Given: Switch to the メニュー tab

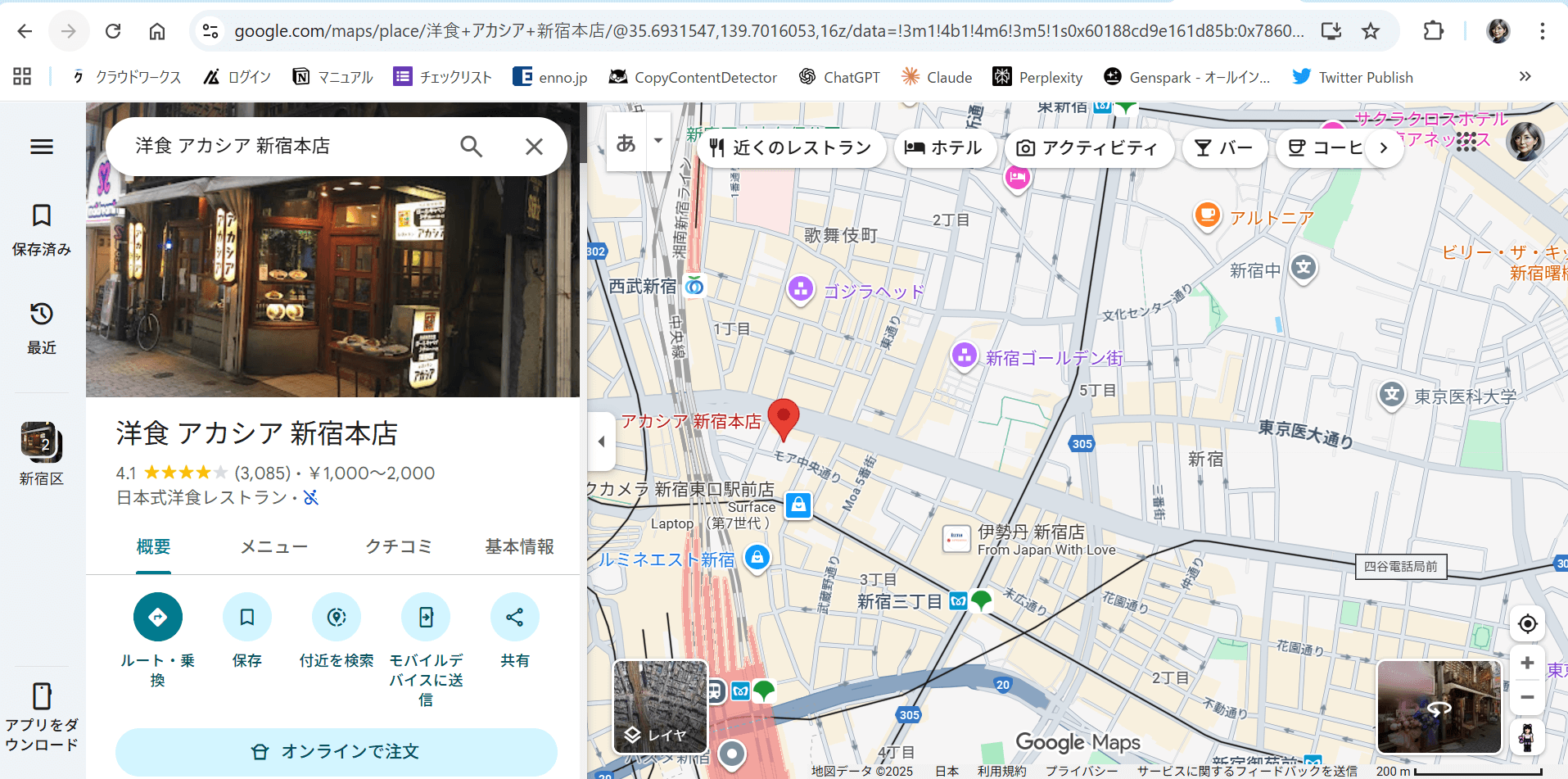Looking at the screenshot, I should click(x=273, y=546).
